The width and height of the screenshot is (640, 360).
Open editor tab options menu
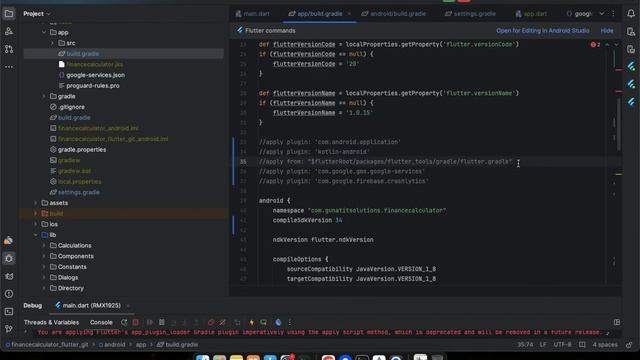click(613, 14)
